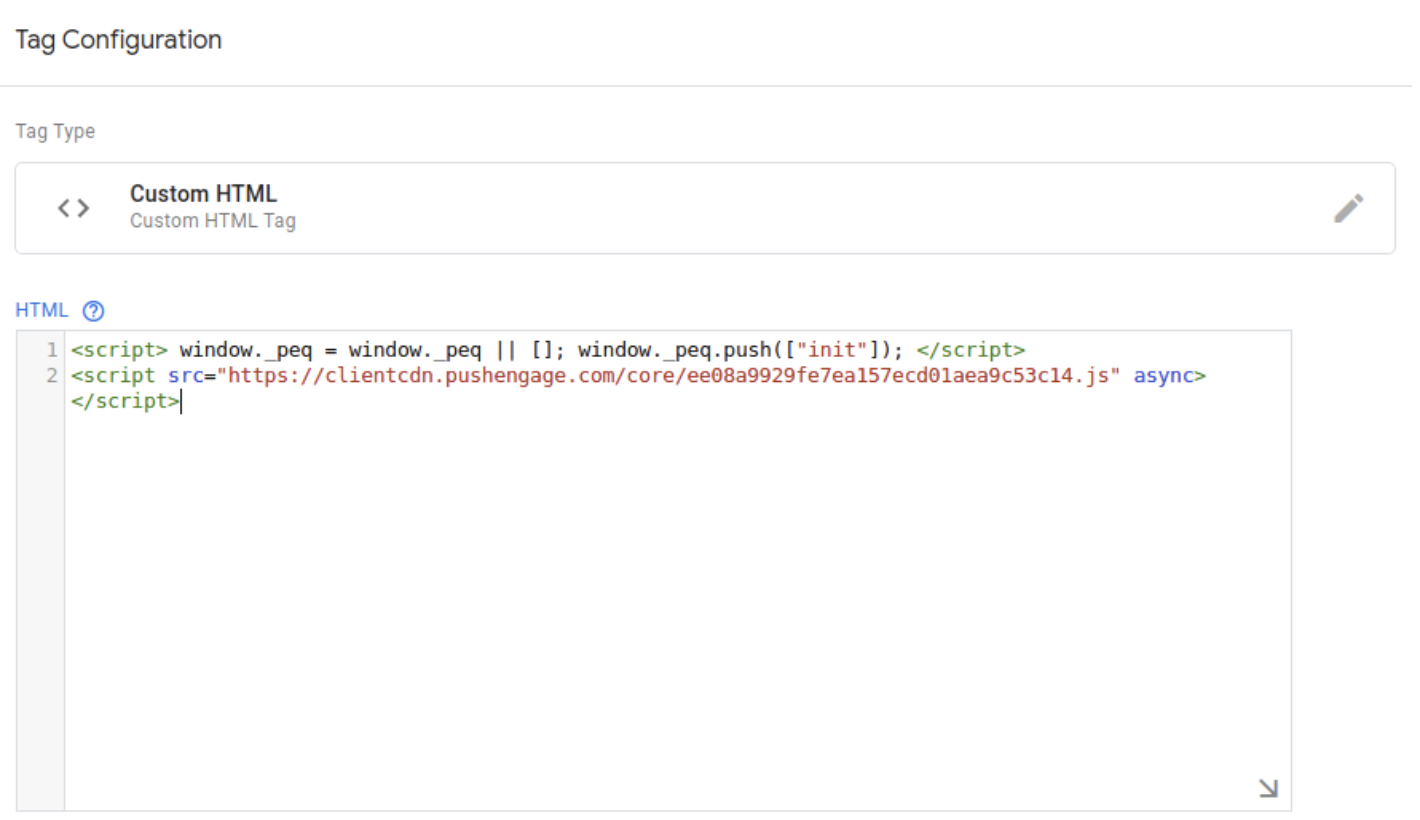Click the Tag Type section label
Image resolution: width=1420 pixels, height=820 pixels.
[x=55, y=131]
